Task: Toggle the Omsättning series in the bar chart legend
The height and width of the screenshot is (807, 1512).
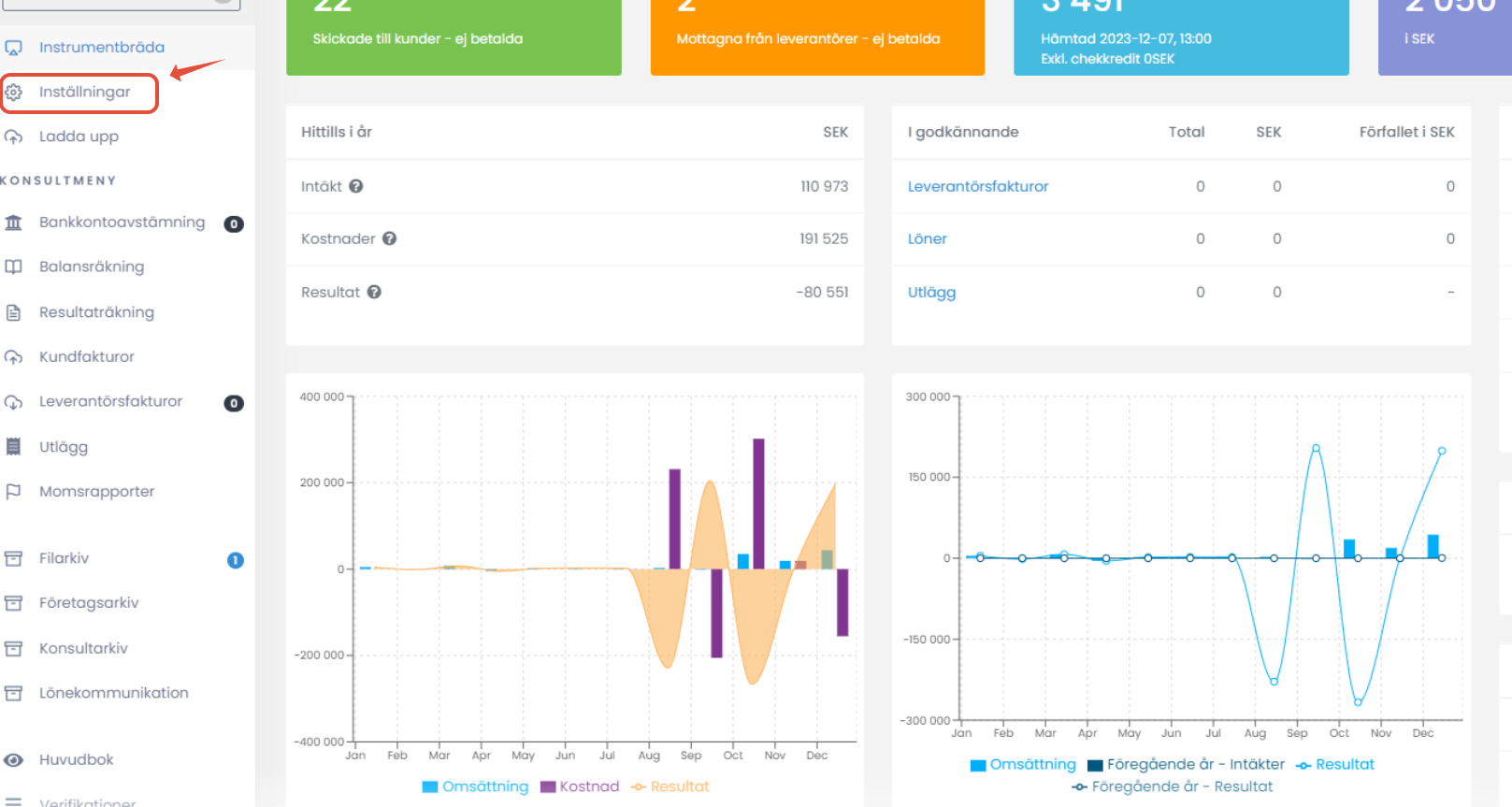Action: click(x=476, y=786)
